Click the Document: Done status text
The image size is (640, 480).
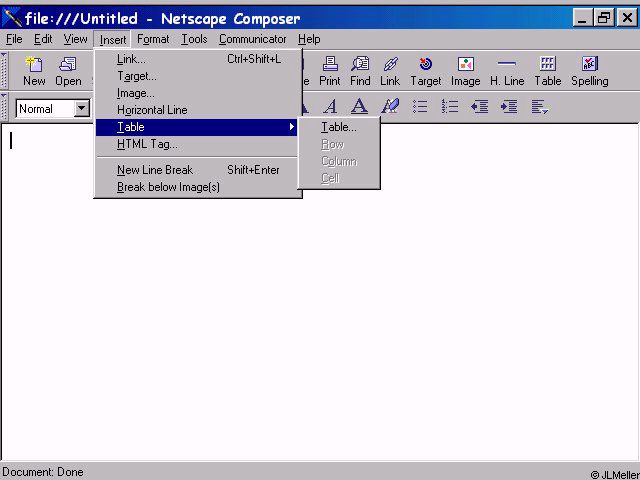43,472
